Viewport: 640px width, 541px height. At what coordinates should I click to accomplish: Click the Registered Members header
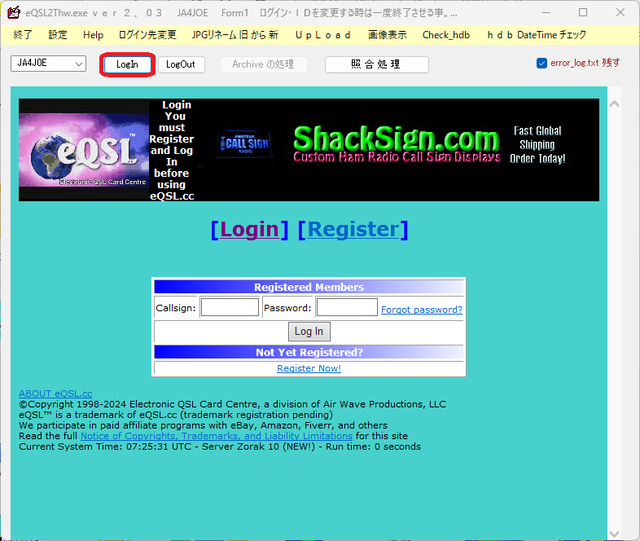coord(309,287)
